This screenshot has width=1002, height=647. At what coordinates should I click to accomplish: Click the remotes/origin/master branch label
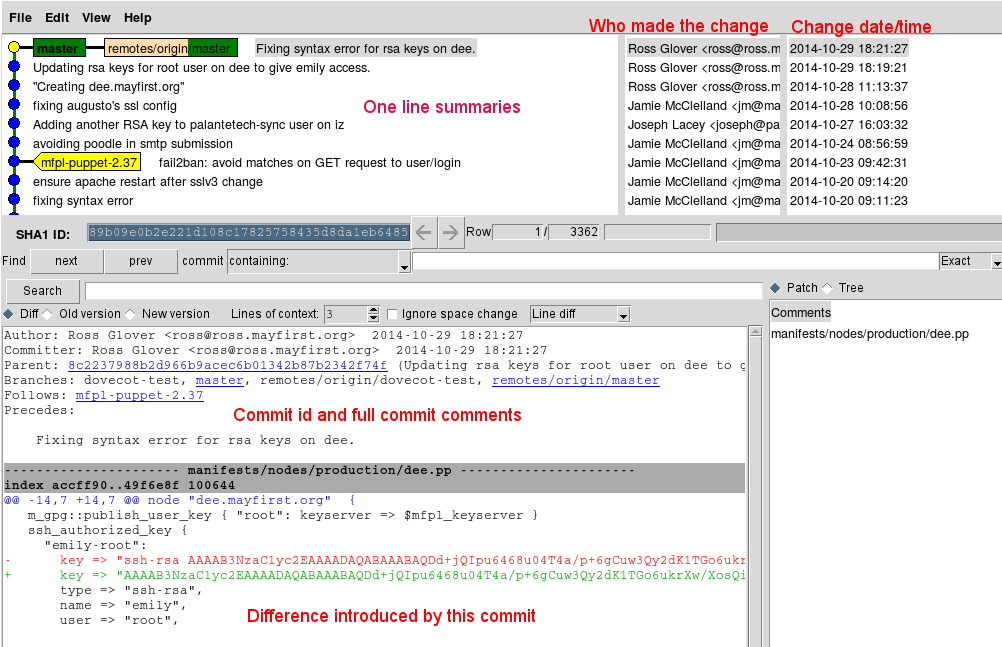click(170, 48)
